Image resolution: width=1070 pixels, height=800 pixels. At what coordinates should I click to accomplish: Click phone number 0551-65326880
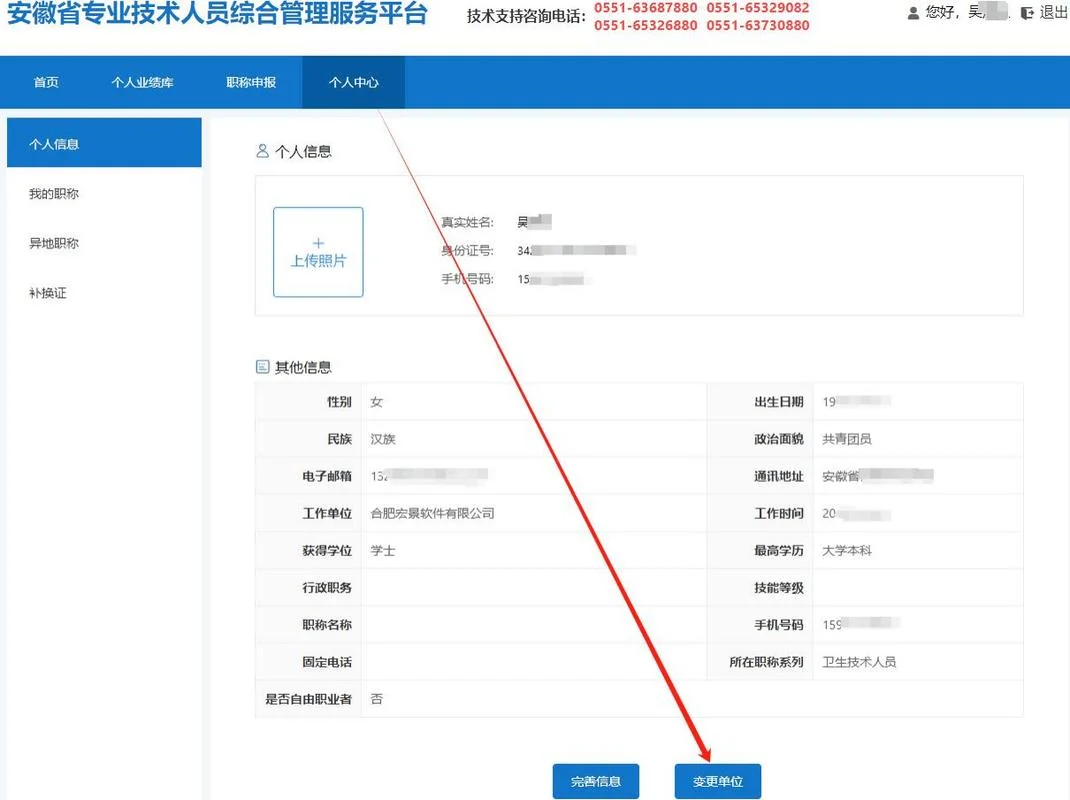646,25
